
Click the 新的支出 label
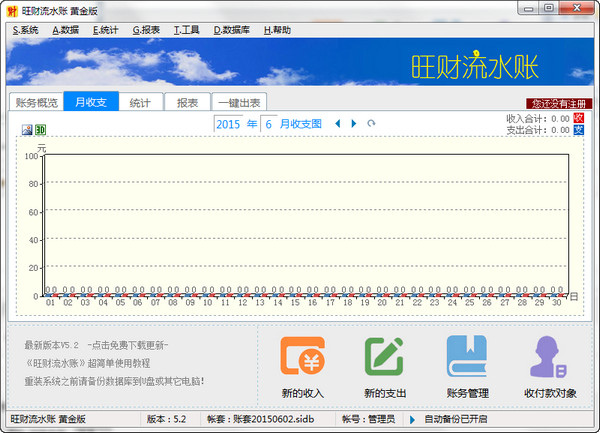pyautogui.click(x=385, y=393)
